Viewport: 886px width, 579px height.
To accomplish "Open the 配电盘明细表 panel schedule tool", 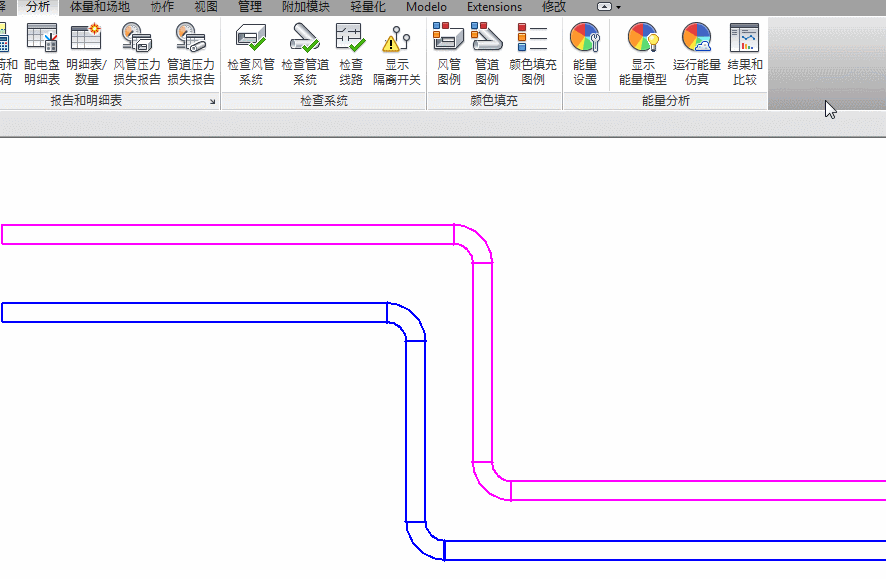I will (42, 54).
